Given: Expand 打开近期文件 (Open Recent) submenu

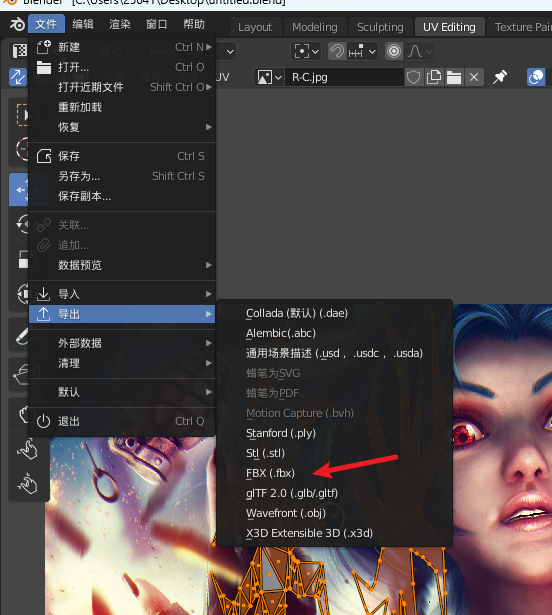Looking at the screenshot, I should click(x=122, y=87).
